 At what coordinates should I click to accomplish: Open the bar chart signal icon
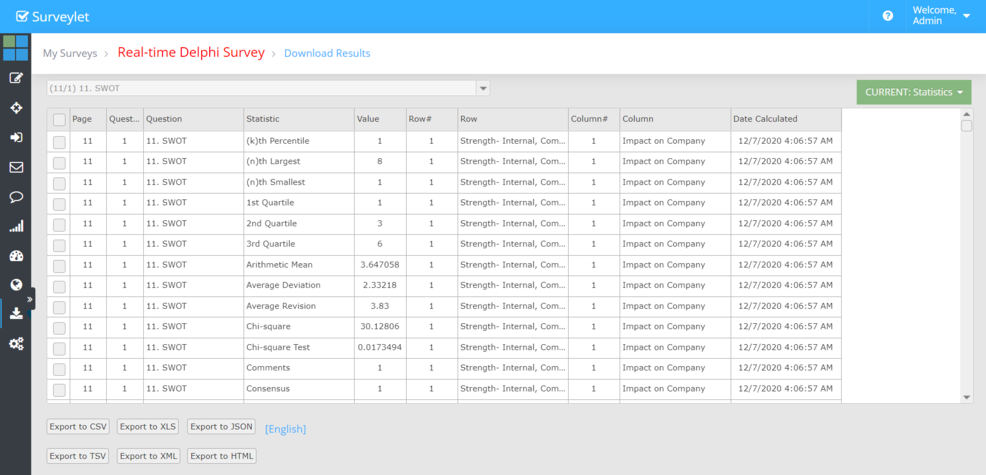pos(16,226)
